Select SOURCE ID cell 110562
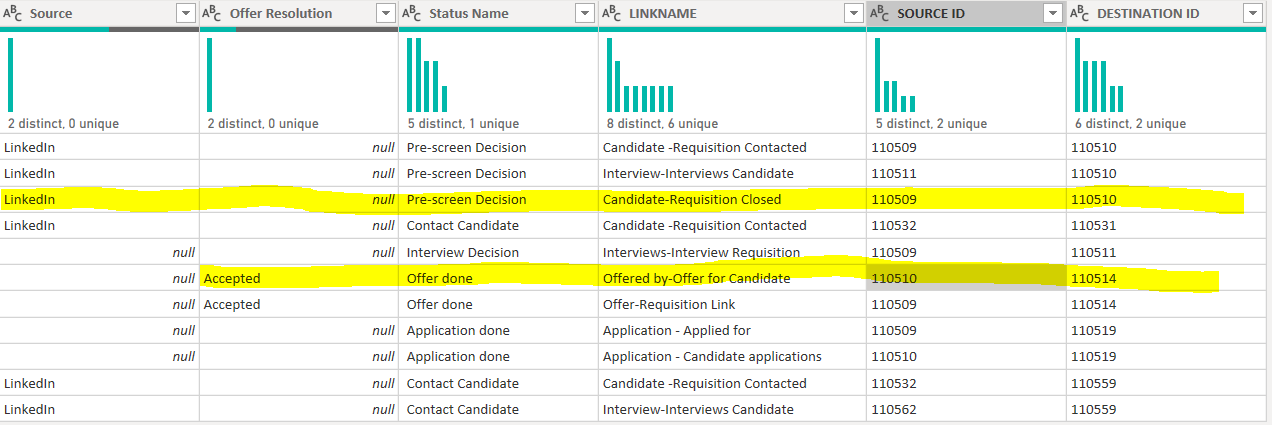The image size is (1272, 425). pos(966,409)
